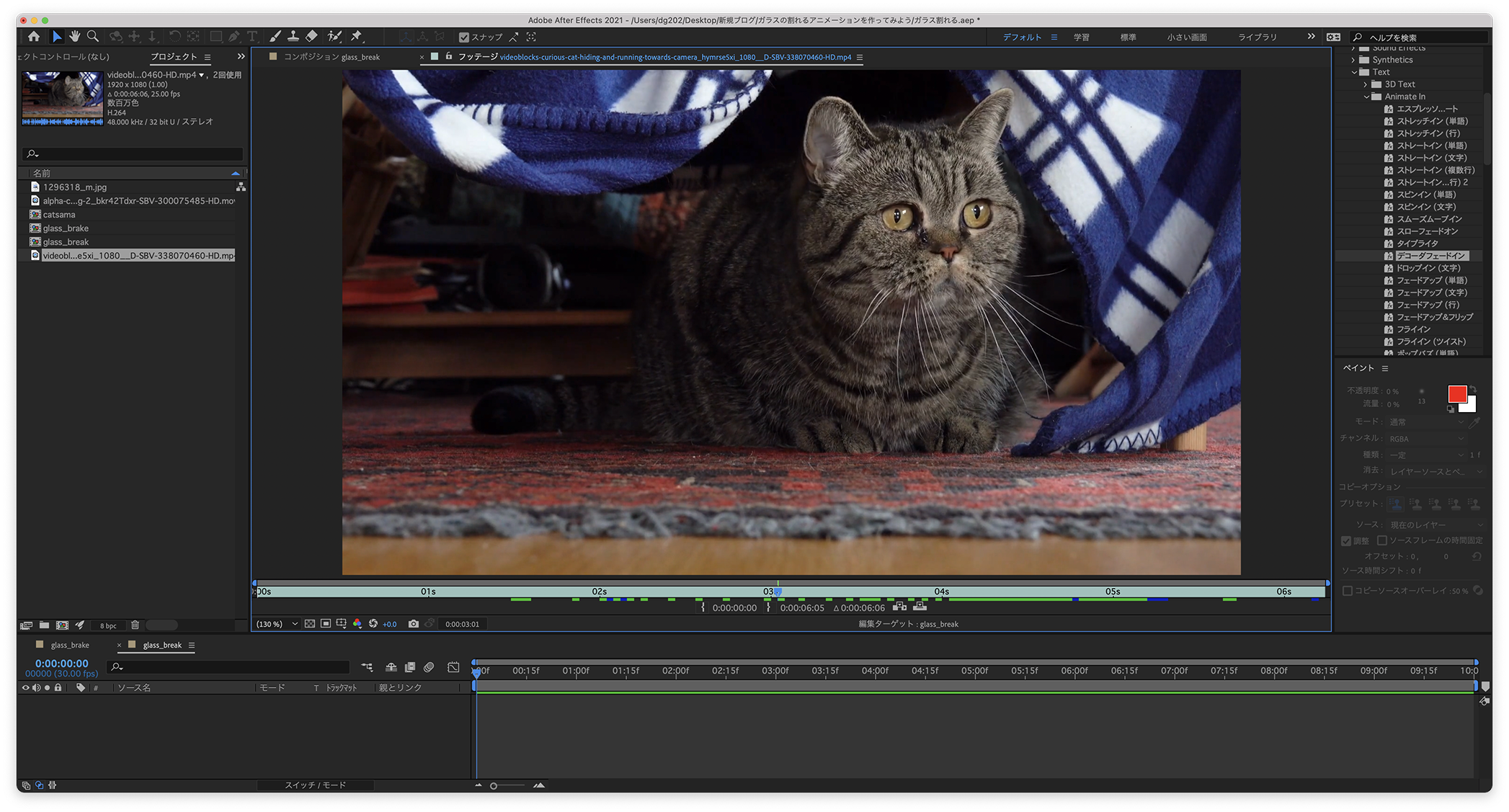Open the プロジェクト panel tab

[174, 57]
